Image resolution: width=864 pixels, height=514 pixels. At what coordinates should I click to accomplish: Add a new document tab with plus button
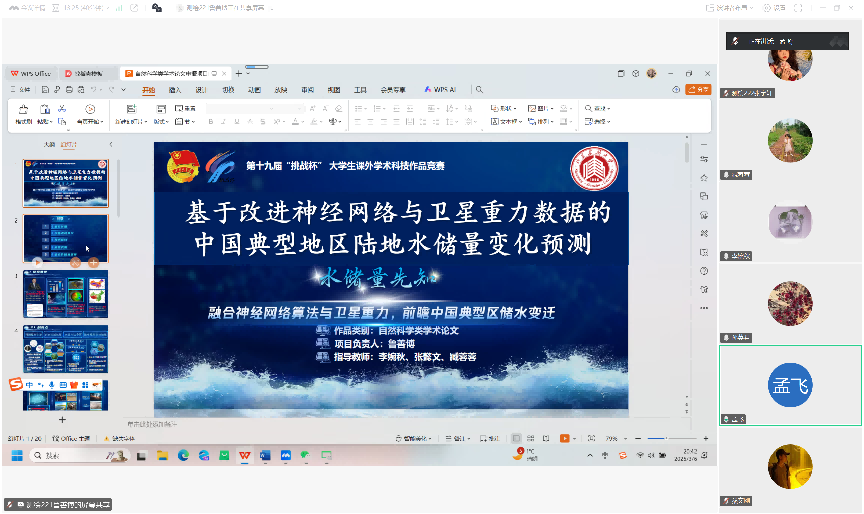[x=239, y=73]
